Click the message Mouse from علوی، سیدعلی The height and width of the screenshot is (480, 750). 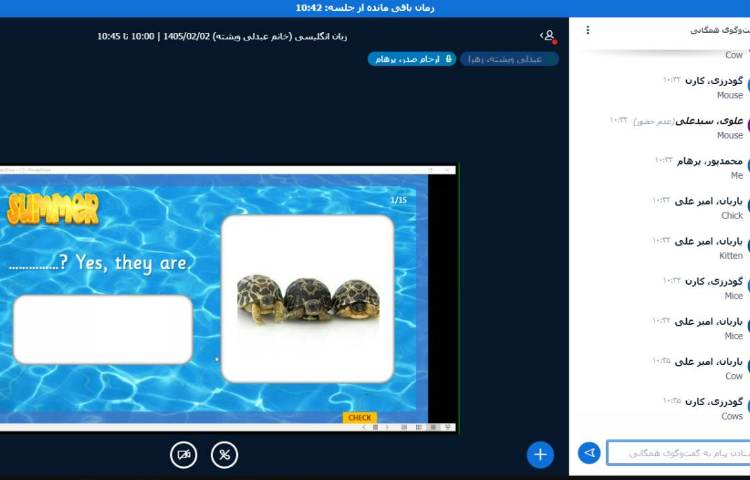pos(729,135)
